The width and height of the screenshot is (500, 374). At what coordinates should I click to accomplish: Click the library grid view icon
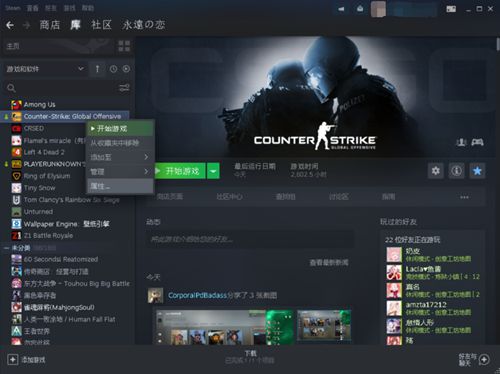[124, 46]
